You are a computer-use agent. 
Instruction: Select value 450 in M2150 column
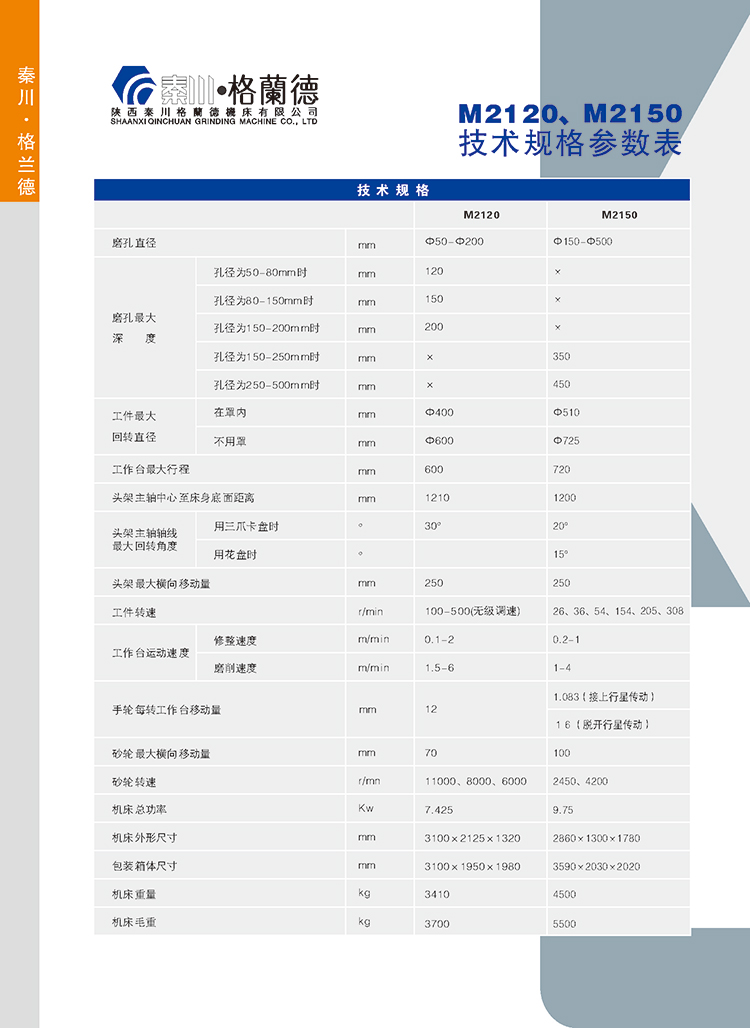click(561, 384)
